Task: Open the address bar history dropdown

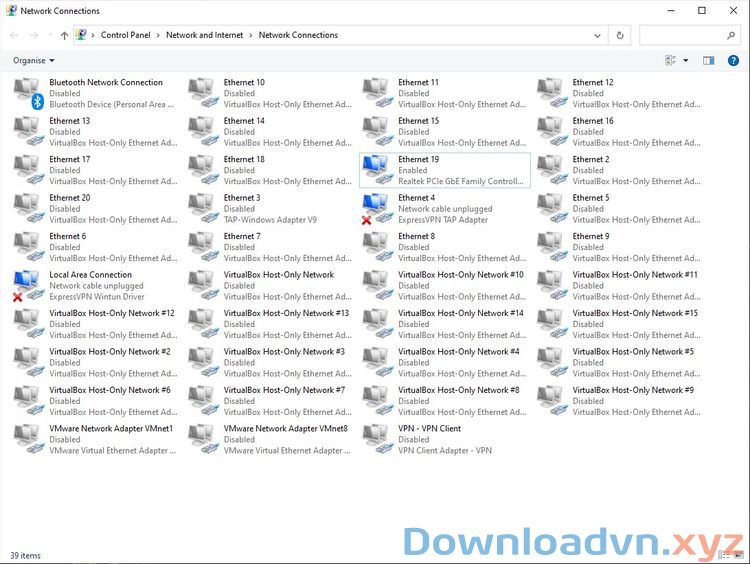Action: [597, 35]
